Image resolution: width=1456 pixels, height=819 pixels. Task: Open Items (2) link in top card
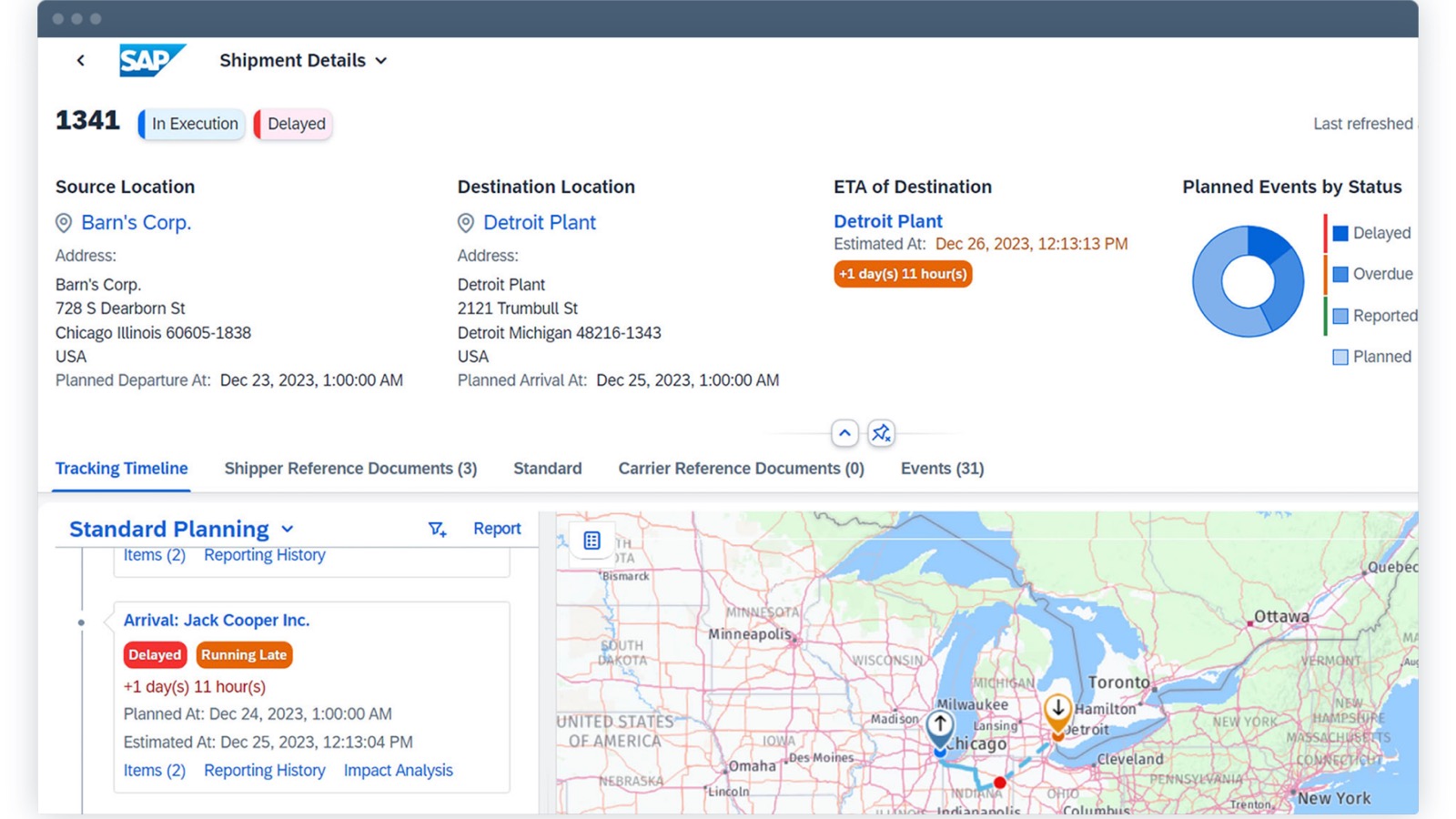[155, 555]
